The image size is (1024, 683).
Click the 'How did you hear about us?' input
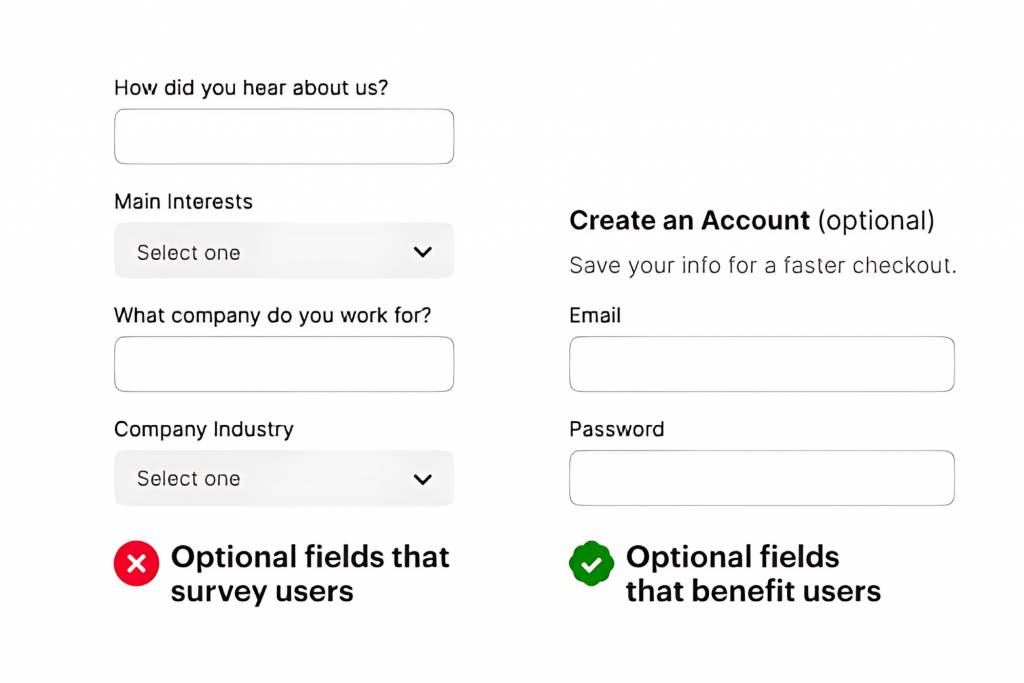click(x=284, y=136)
